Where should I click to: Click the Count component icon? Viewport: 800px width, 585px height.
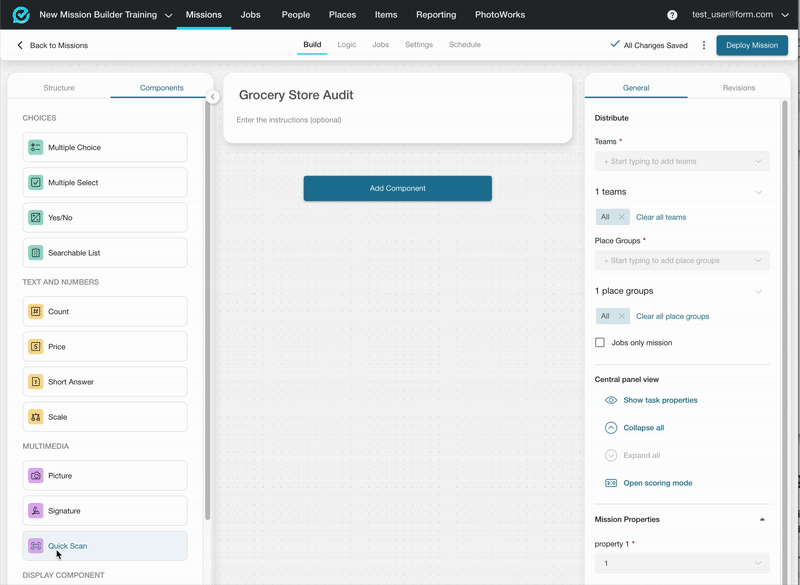[x=36, y=312]
